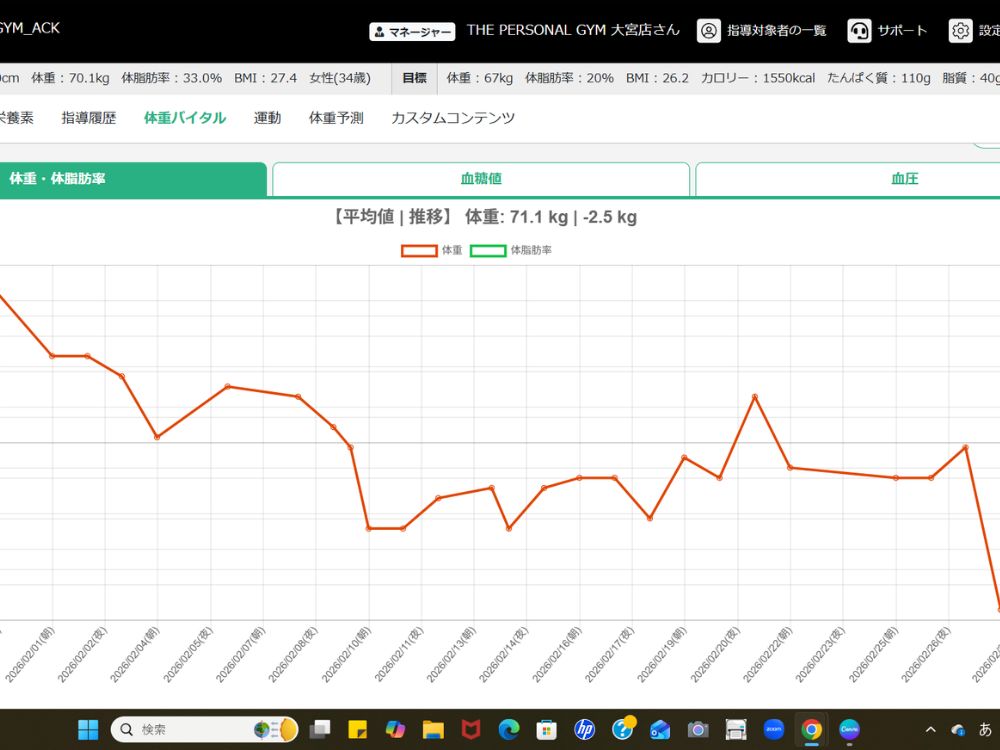Launch Zoom from the taskbar
1000x750 pixels.
click(773, 729)
